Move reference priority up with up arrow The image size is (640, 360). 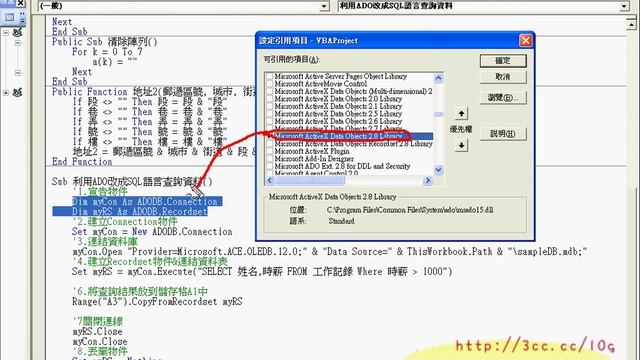tap(461, 113)
